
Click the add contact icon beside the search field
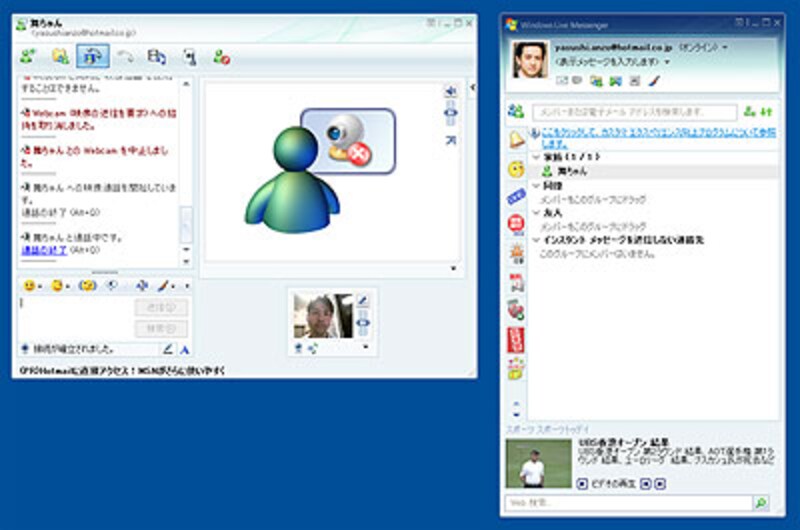(749, 111)
